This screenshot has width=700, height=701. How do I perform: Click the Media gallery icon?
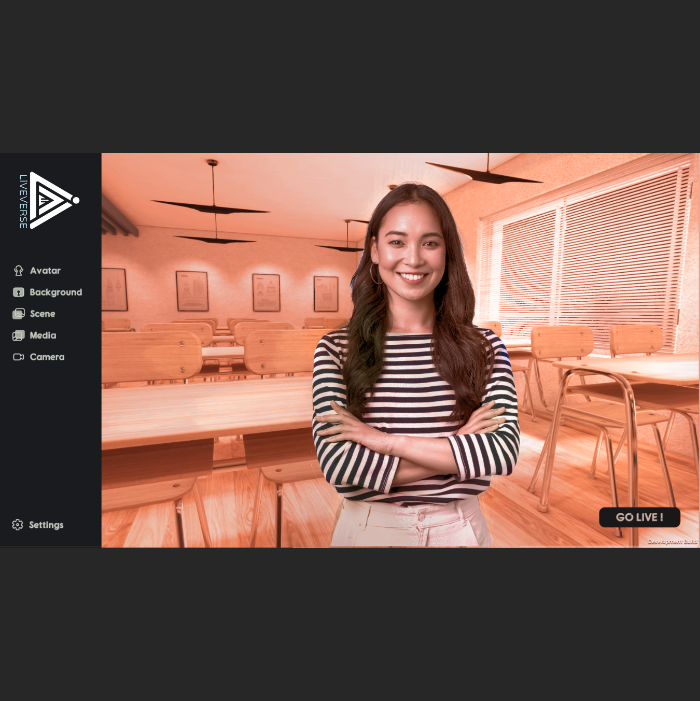tap(18, 336)
